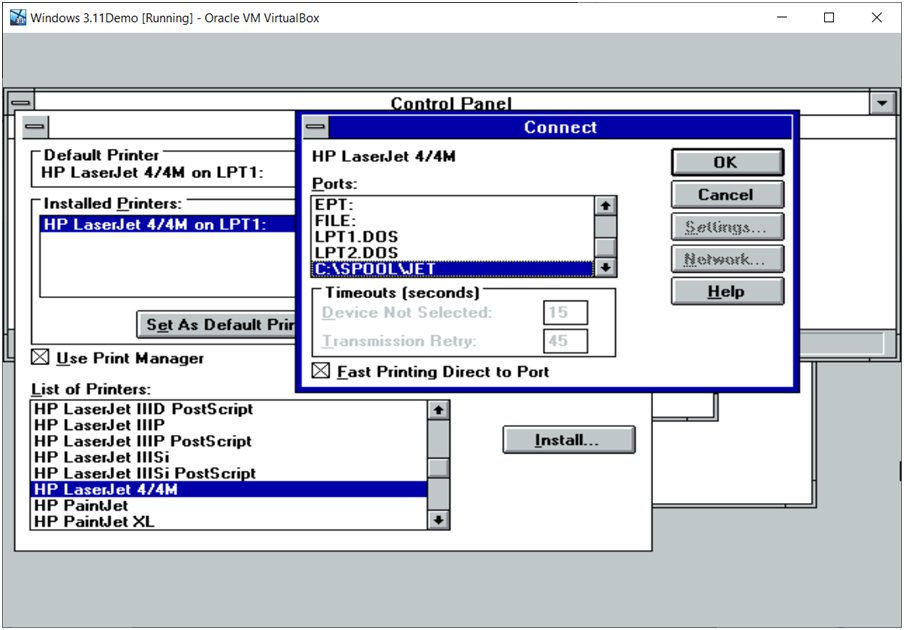Select FILE: port in Ports list
Viewport: 904px width, 630px height.
click(453, 221)
